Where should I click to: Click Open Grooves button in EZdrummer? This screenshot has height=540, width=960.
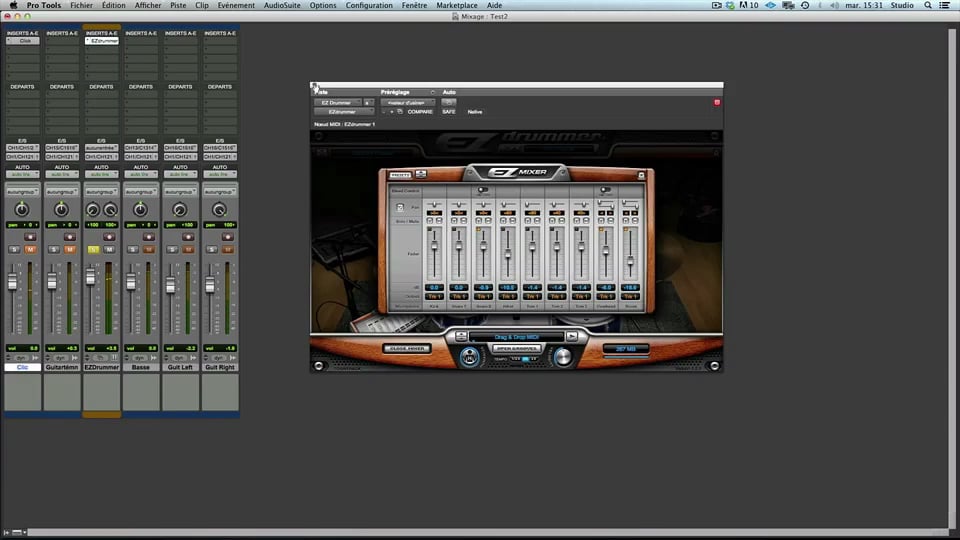click(x=516, y=348)
